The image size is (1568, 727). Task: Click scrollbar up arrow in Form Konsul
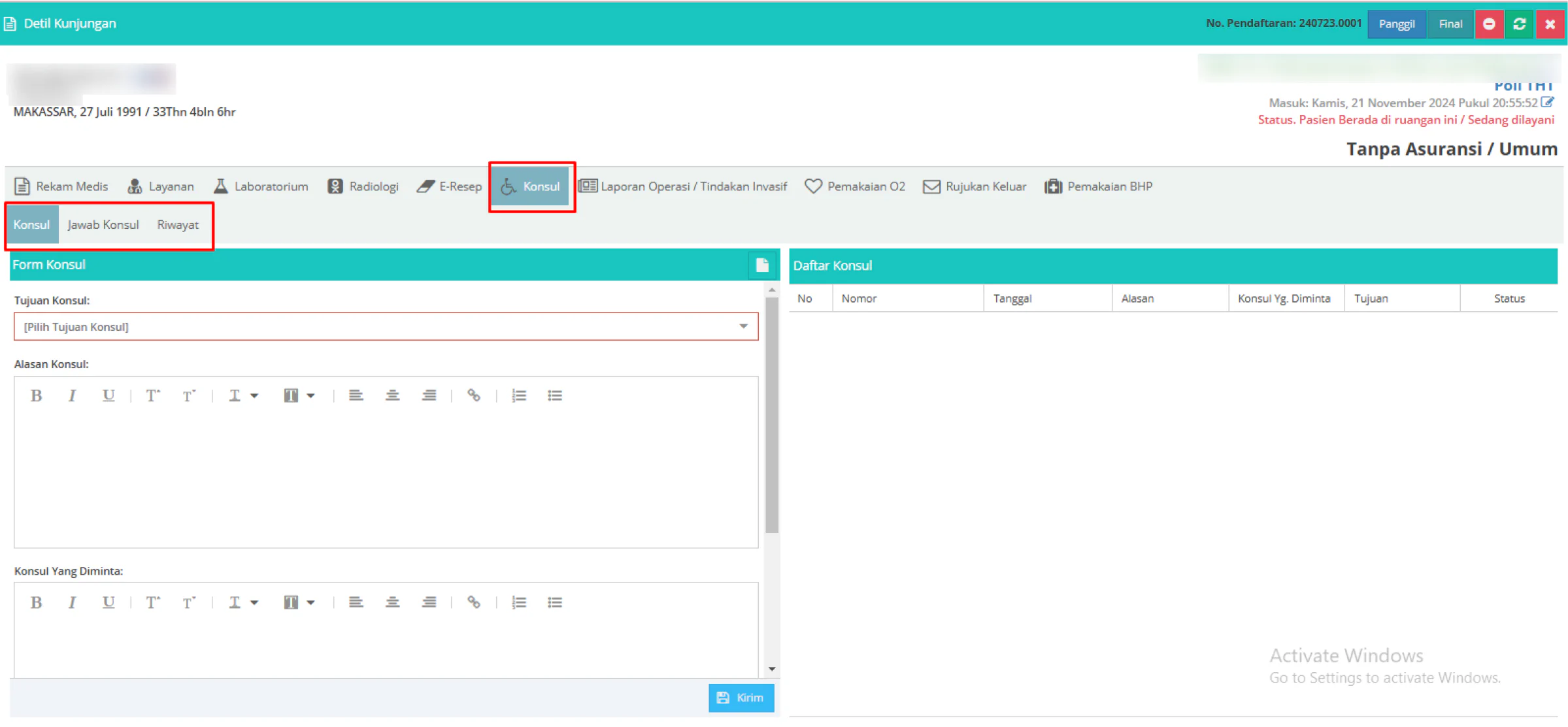[x=772, y=290]
